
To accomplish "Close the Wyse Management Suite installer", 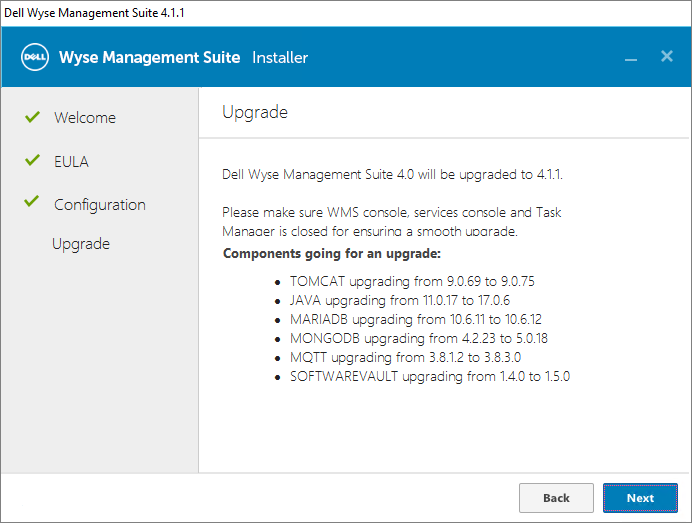I will [x=667, y=56].
